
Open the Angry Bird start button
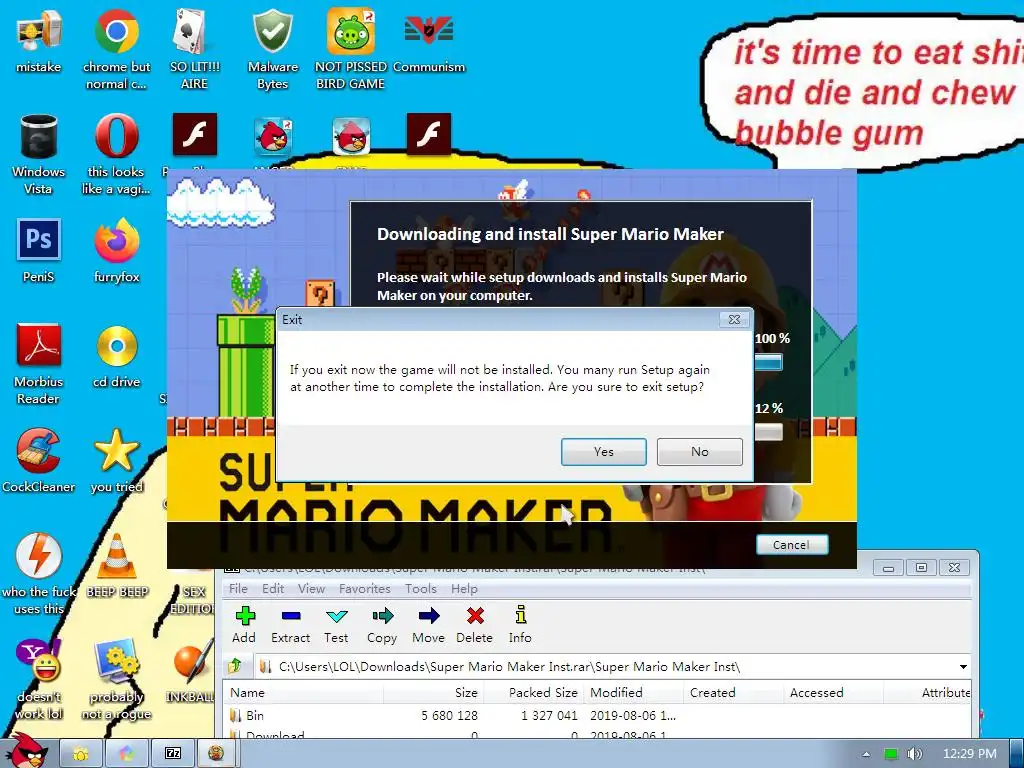tap(26, 751)
